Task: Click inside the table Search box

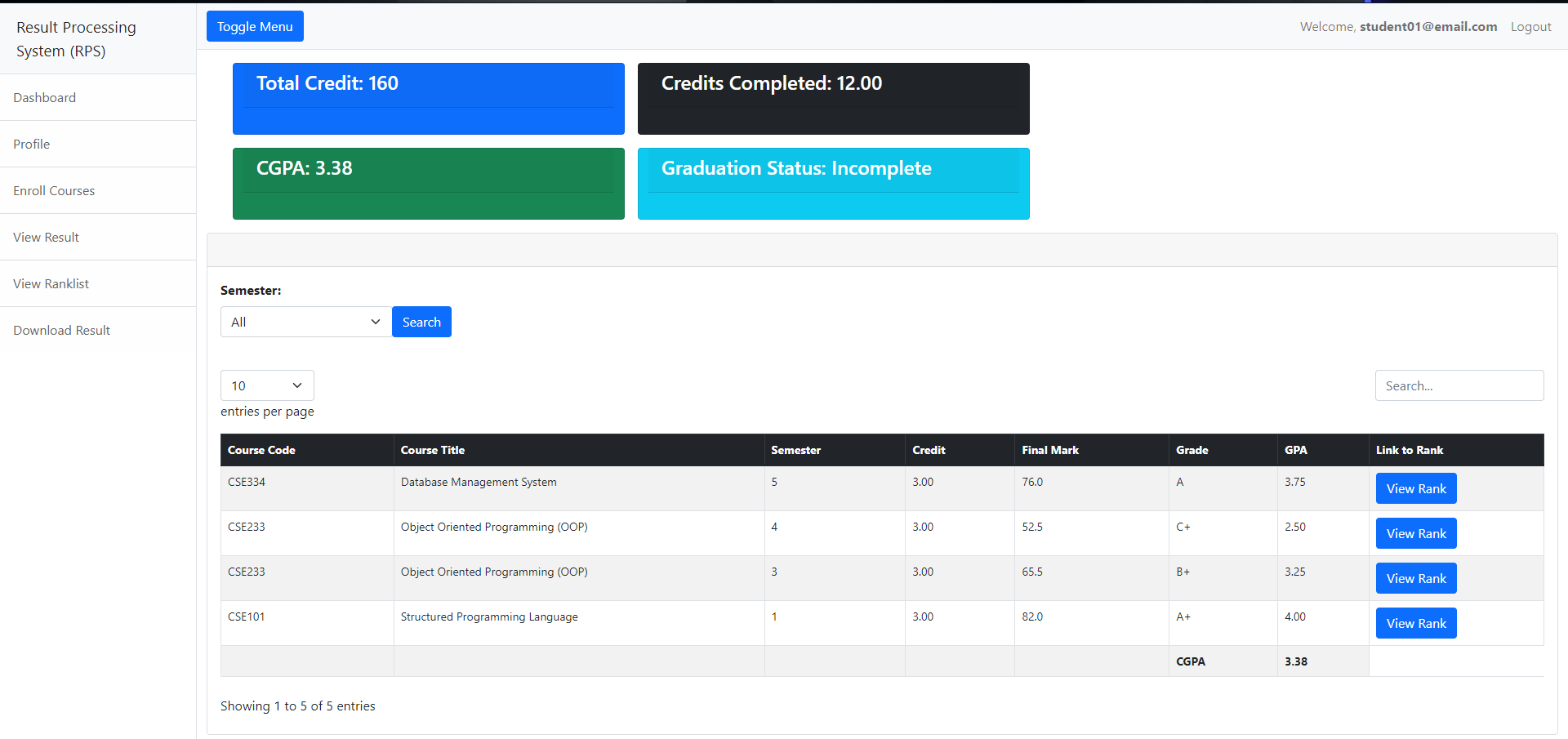Action: tap(1459, 385)
